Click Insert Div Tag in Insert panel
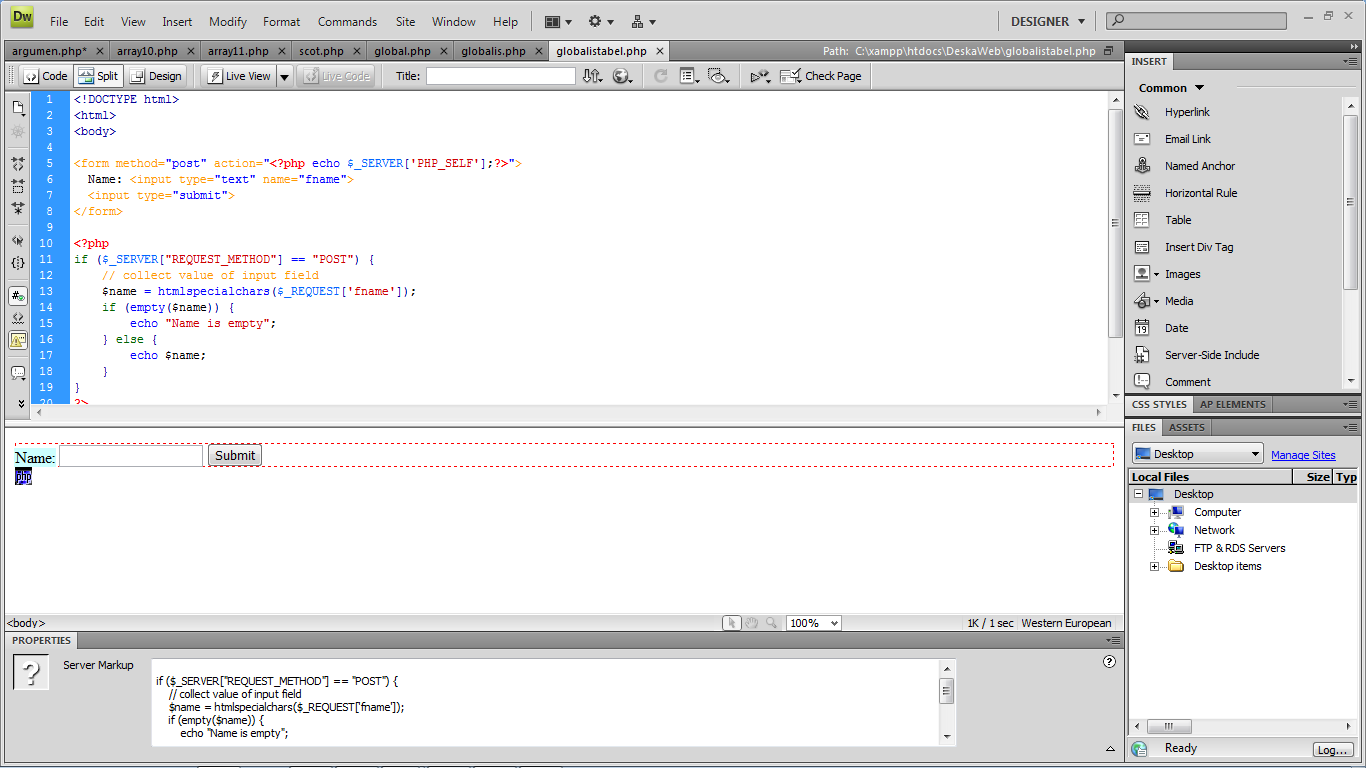The width and height of the screenshot is (1366, 768). click(x=1199, y=247)
